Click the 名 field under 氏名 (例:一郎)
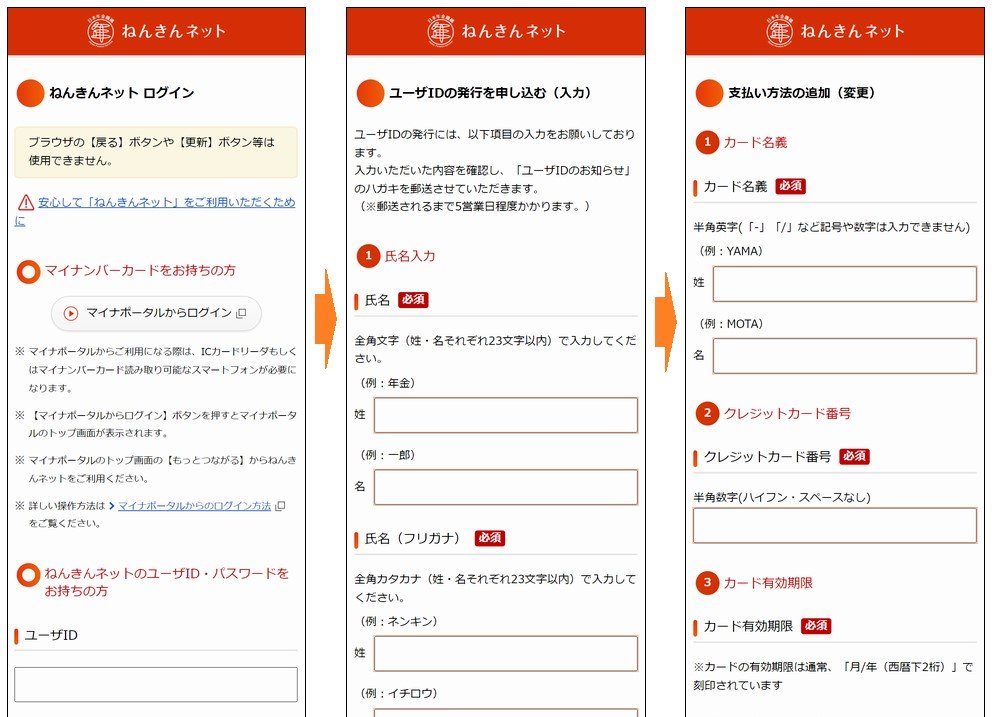This screenshot has height=717, width=994. [505, 487]
